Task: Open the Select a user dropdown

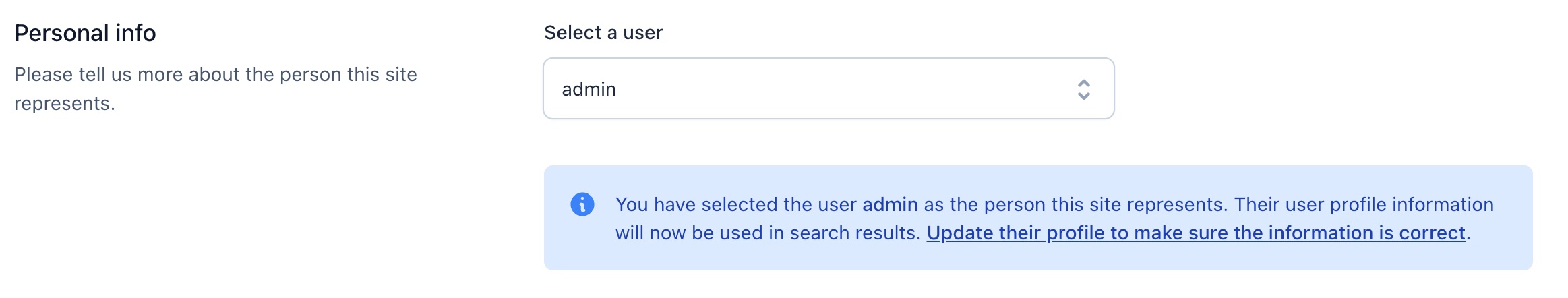Action: pos(828,88)
